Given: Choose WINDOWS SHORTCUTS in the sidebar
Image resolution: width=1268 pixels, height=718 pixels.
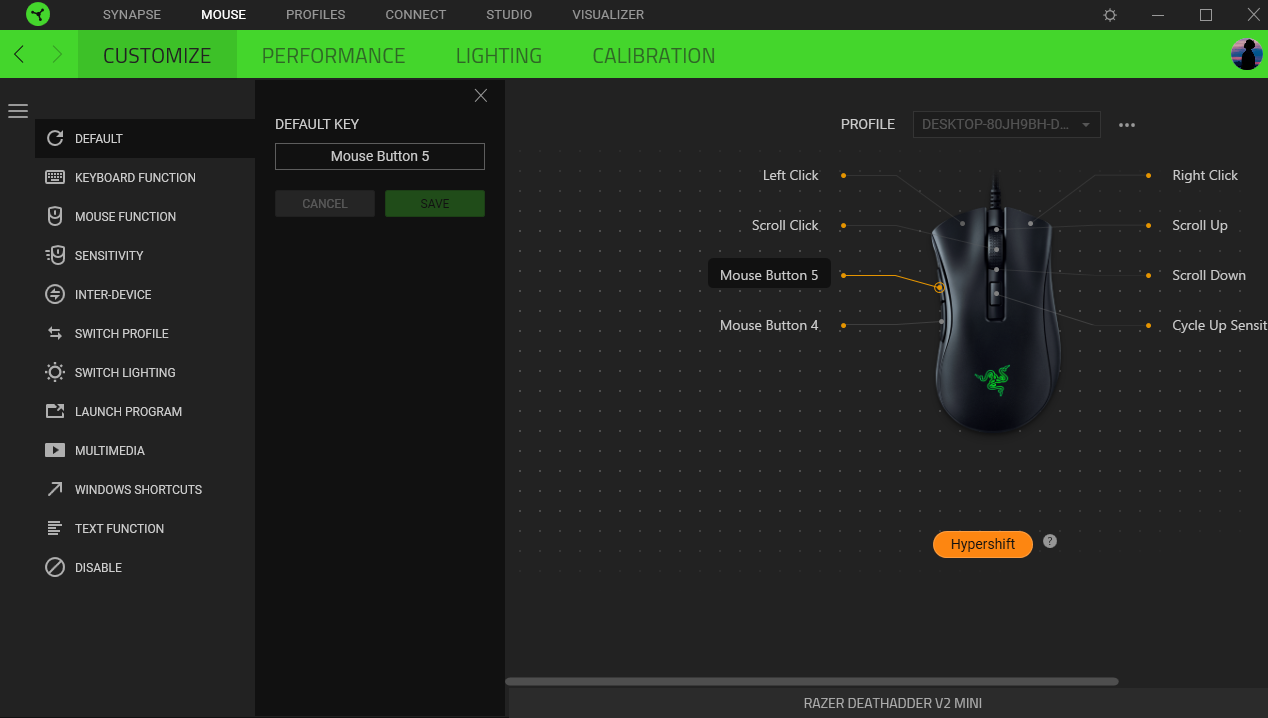Looking at the screenshot, I should tap(138, 489).
